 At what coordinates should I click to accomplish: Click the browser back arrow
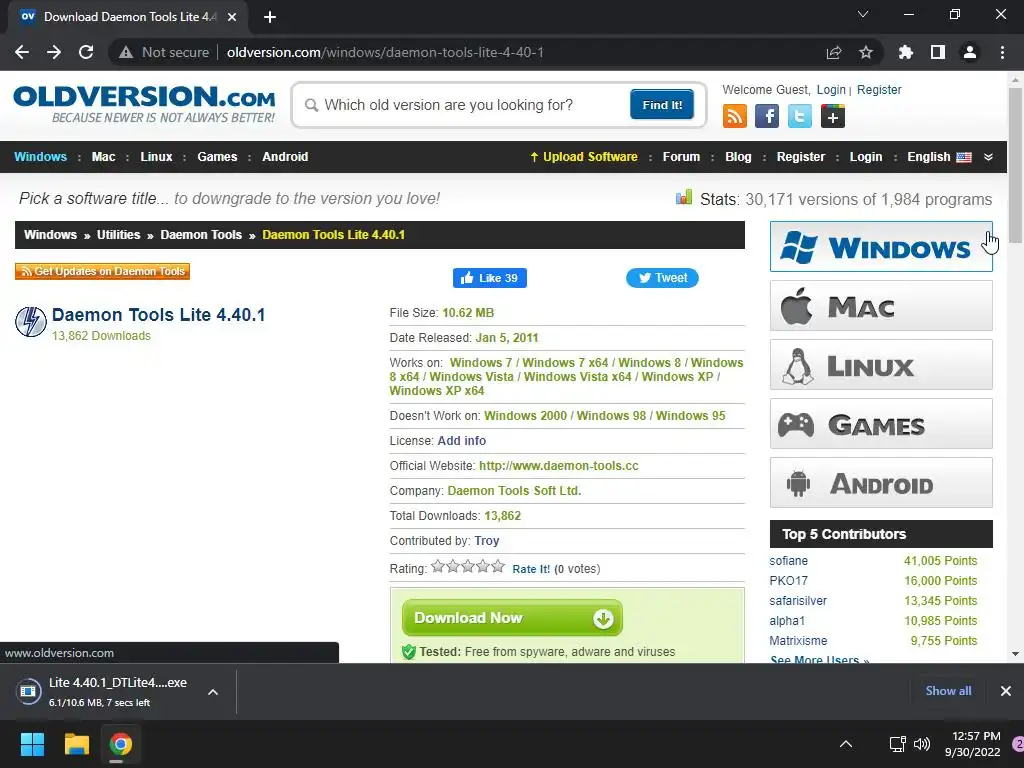22,52
